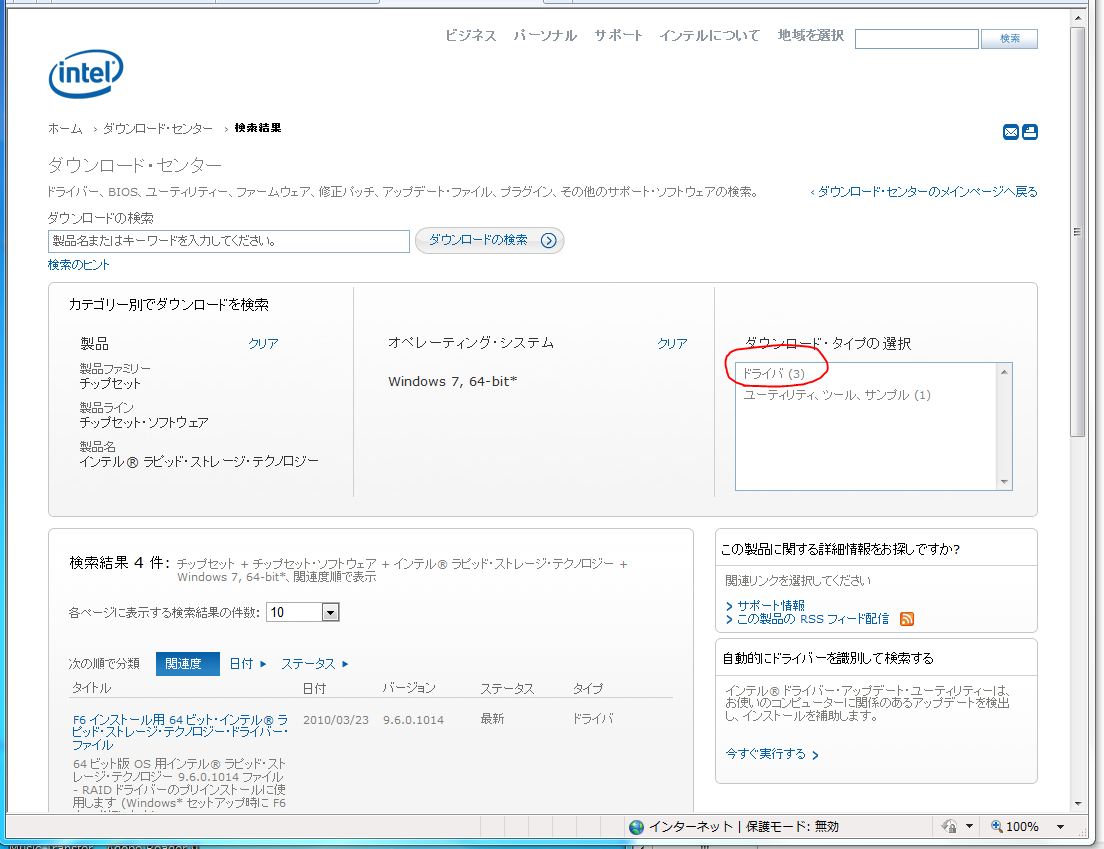This screenshot has height=849, width=1104.
Task: Click the Windows 7, 64-bit* operating system text
Action: [453, 382]
